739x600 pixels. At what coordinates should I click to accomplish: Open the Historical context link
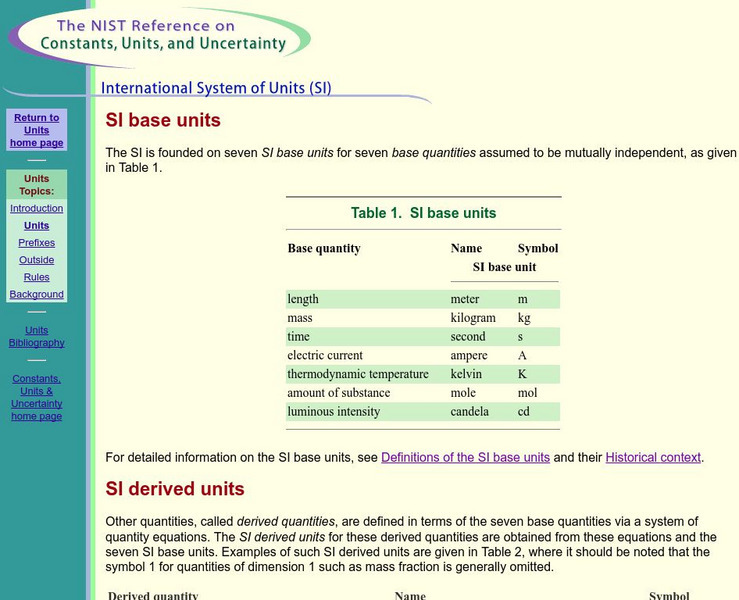[653, 457]
